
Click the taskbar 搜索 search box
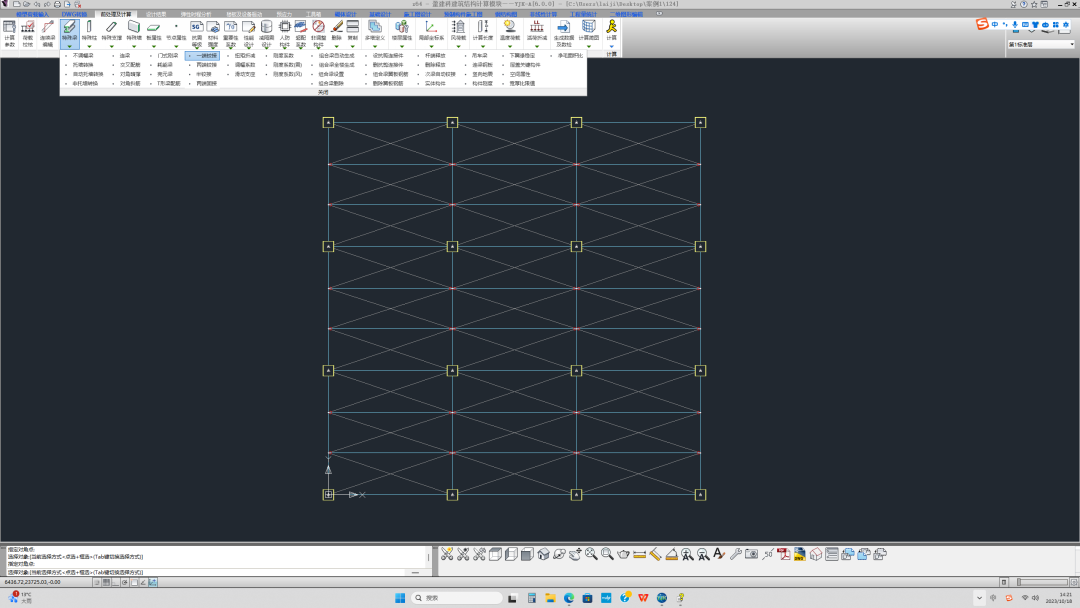point(457,598)
